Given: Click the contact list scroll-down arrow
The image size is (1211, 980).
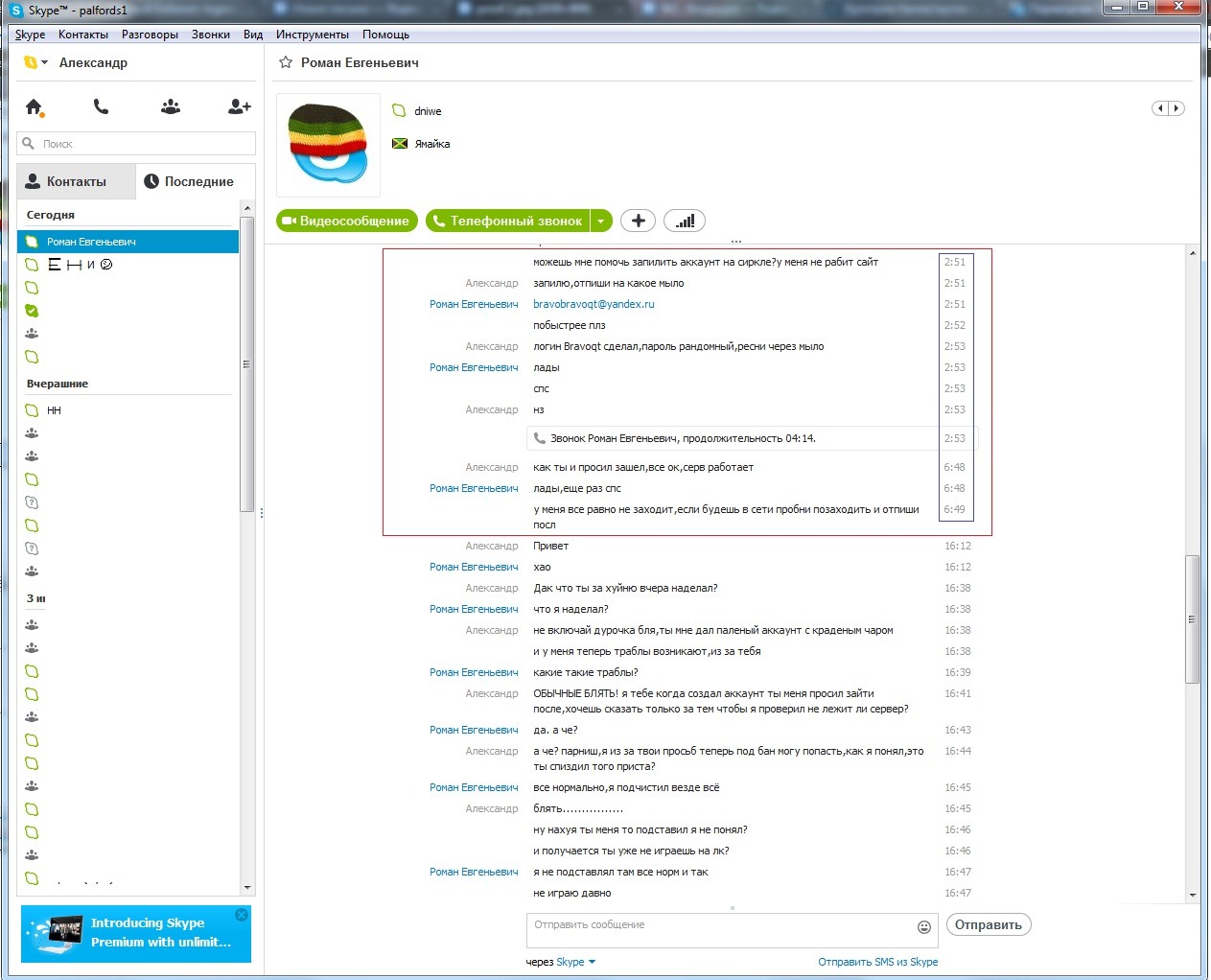Looking at the screenshot, I should click(x=247, y=888).
